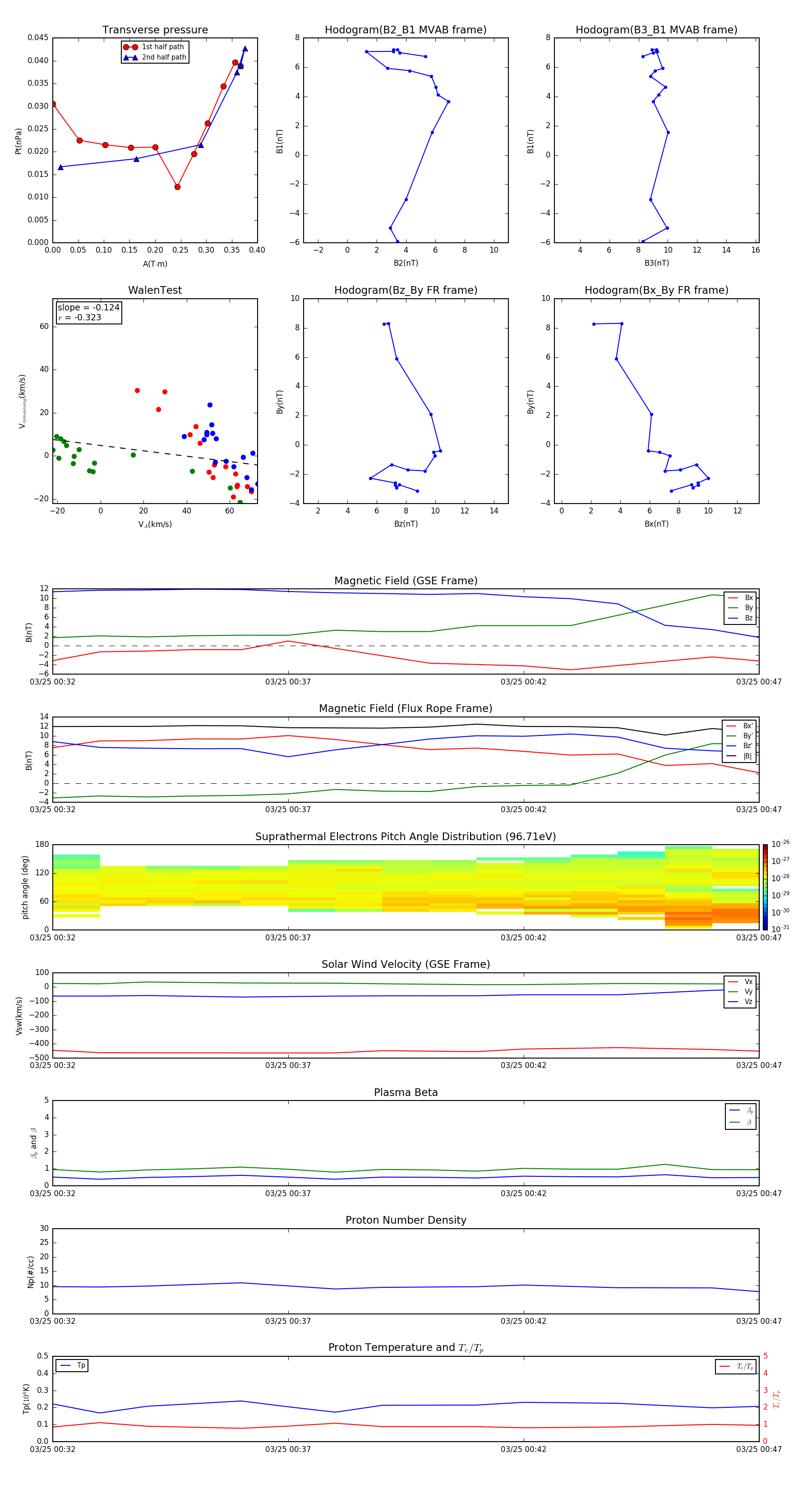The image size is (812, 1489).
Task: Select "Vx" in the solar wind legend
Action: (740, 981)
